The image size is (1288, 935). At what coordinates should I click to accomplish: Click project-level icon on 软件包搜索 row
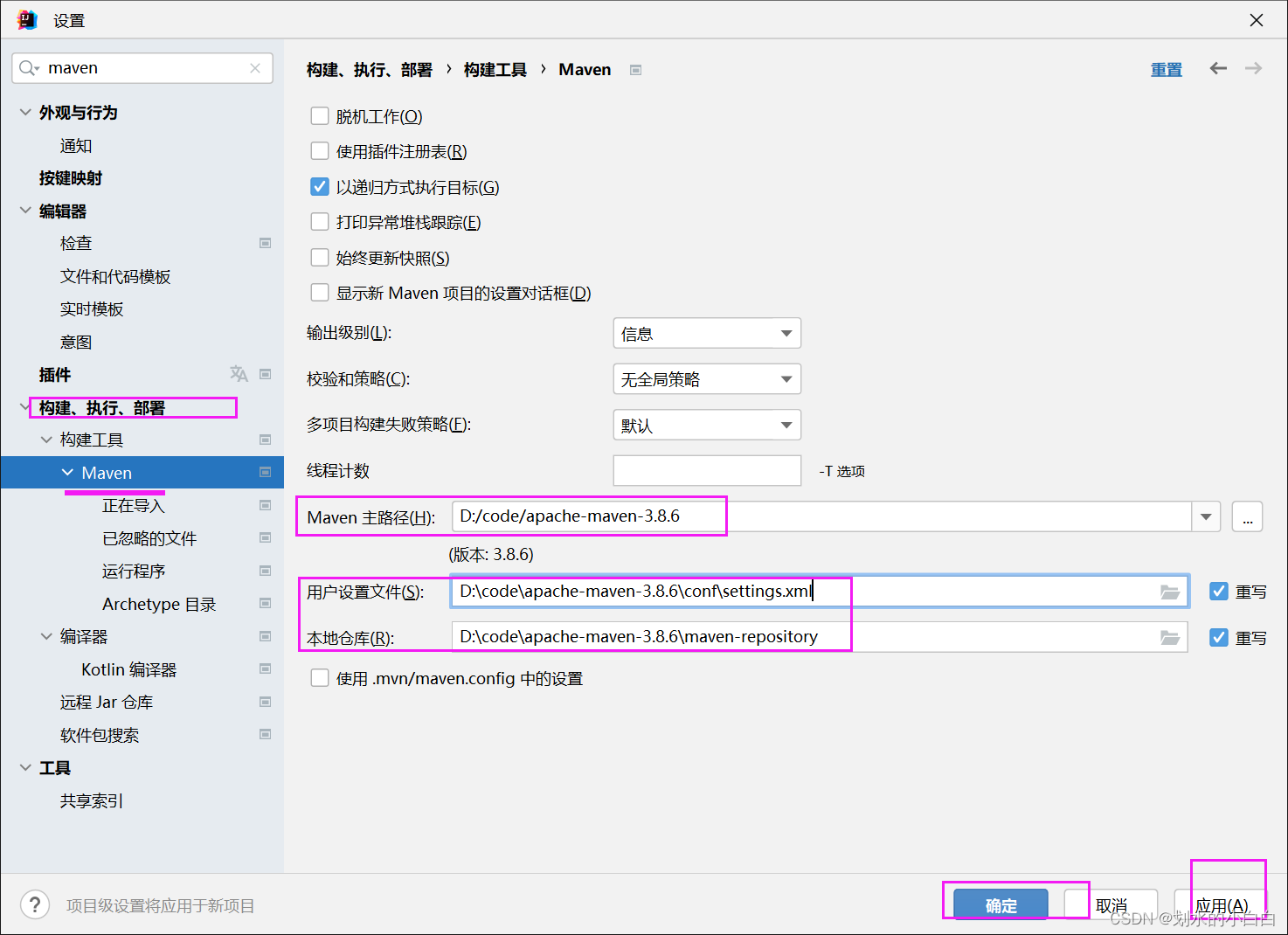(265, 734)
